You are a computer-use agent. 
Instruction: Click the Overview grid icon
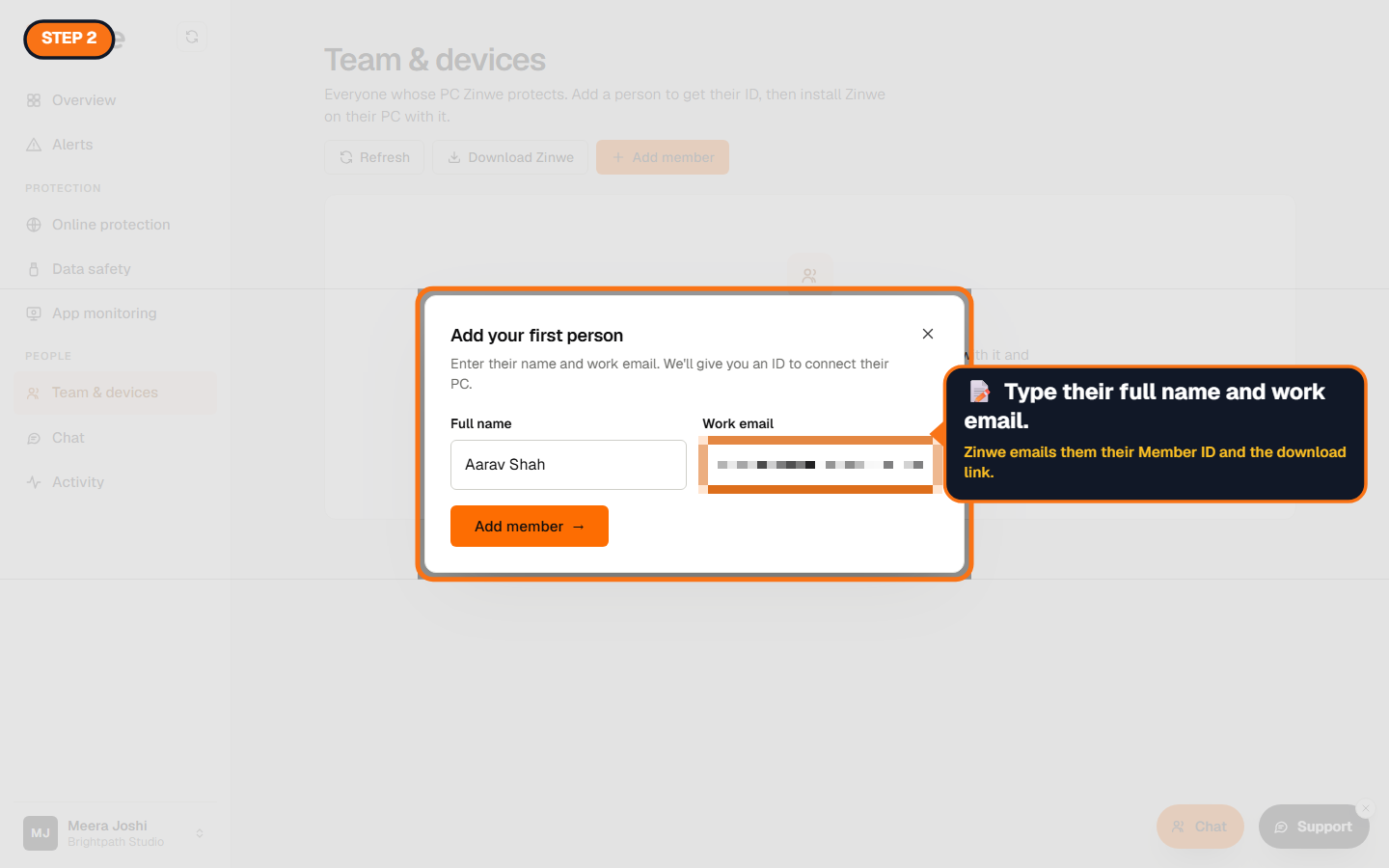coord(34,100)
